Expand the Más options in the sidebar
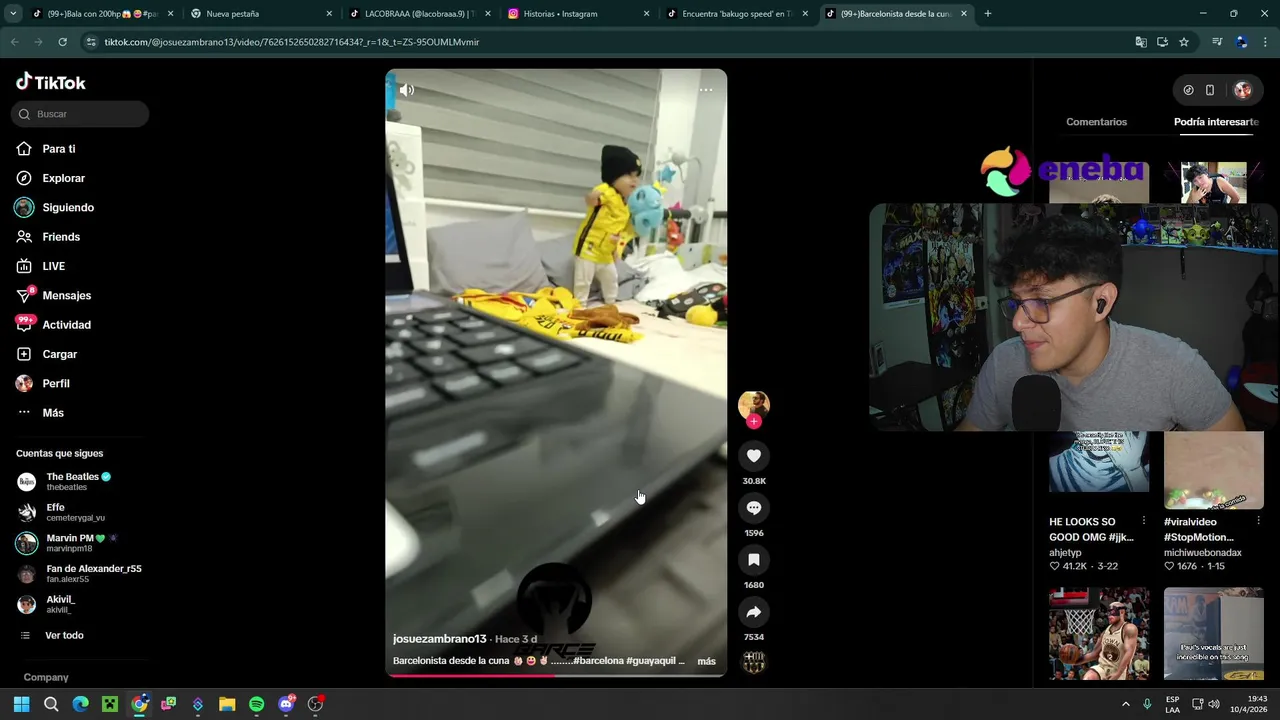The image size is (1280, 720). [40, 413]
